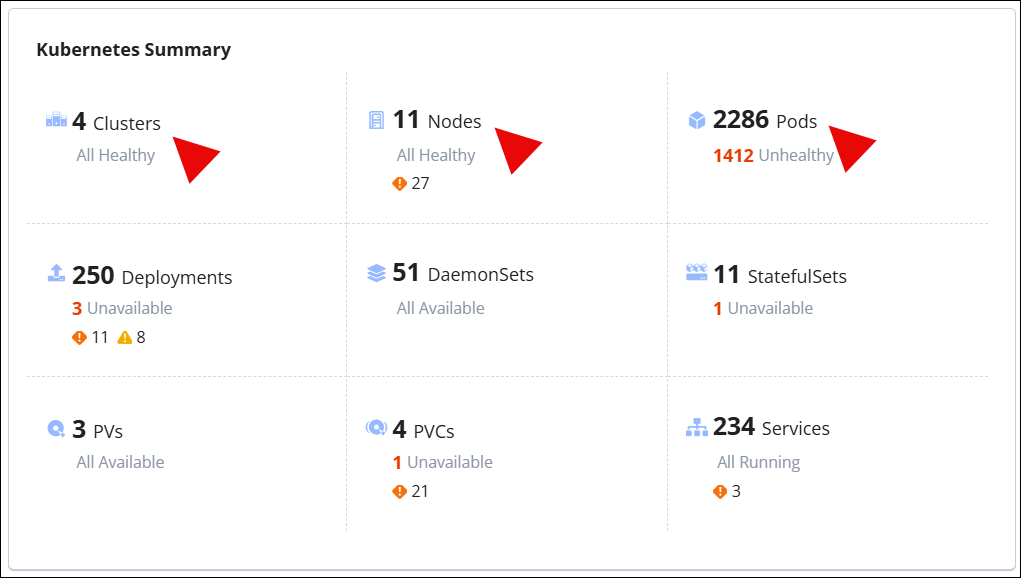Click the Pods cube icon

[x=697, y=121]
